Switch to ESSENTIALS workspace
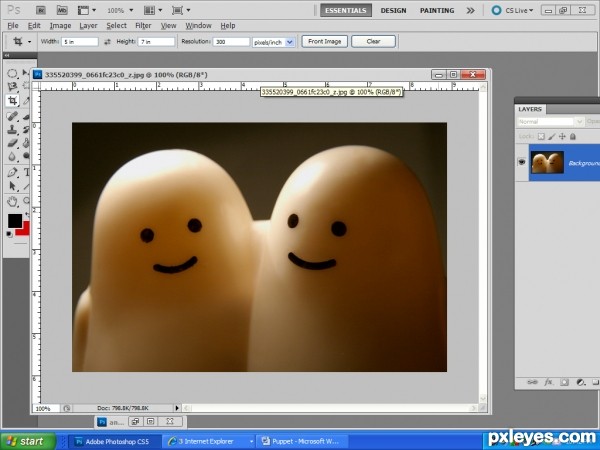The width and height of the screenshot is (600, 450). [x=346, y=10]
